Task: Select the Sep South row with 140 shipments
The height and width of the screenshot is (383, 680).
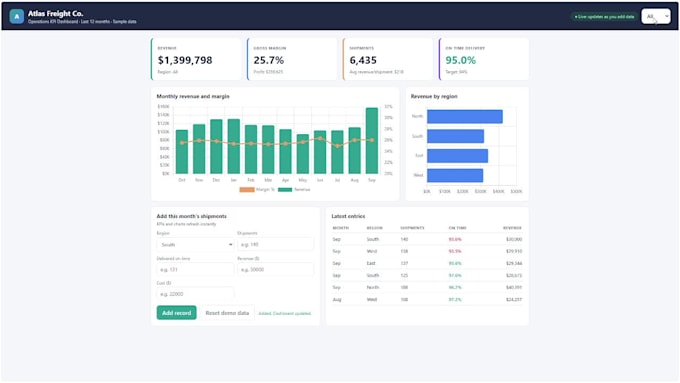Action: pyautogui.click(x=427, y=239)
